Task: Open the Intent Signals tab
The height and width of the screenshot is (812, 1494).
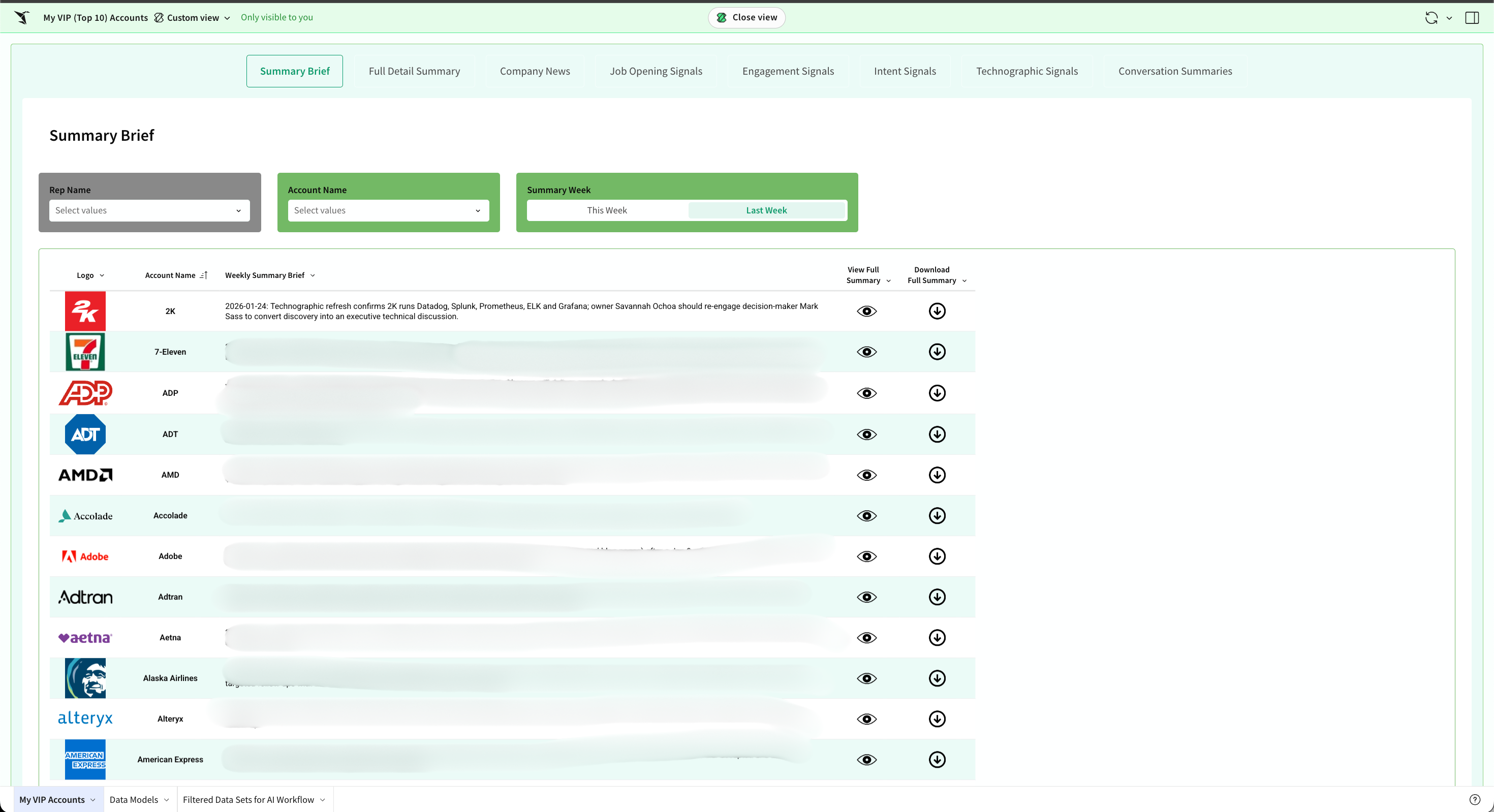Action: tap(905, 71)
